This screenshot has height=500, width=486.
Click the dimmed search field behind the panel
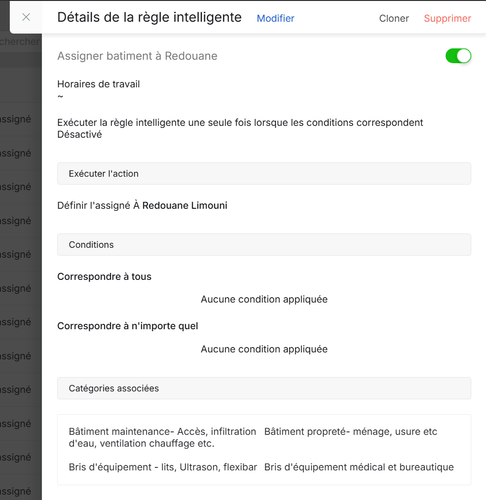[x=20, y=42]
